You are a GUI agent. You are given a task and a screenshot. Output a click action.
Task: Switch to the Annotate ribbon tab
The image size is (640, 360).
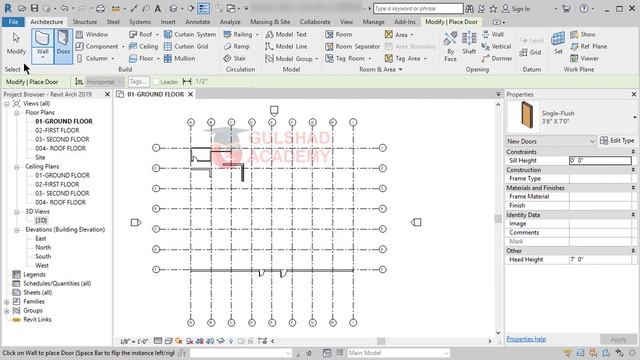[x=198, y=22]
